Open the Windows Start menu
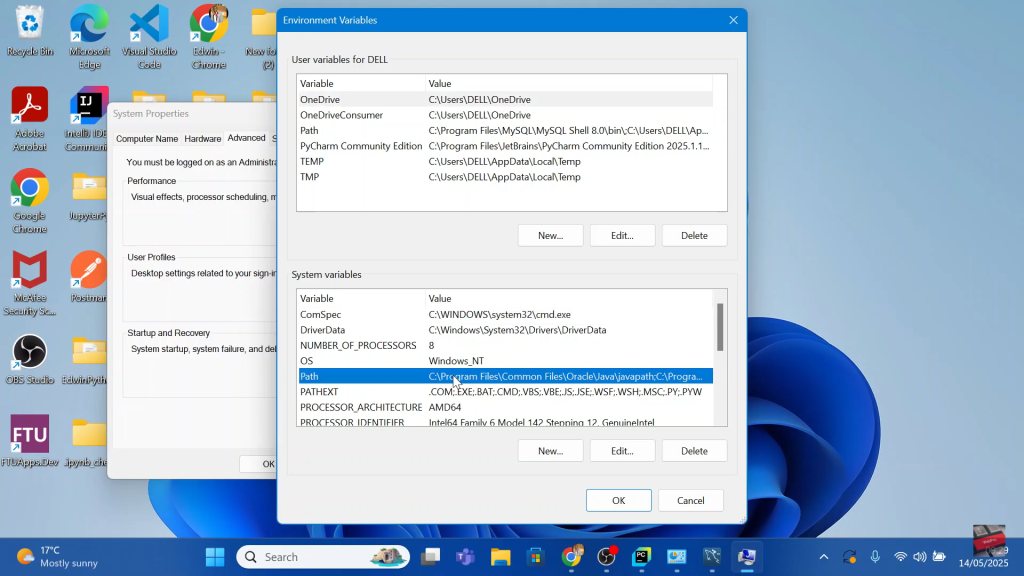 click(x=215, y=557)
